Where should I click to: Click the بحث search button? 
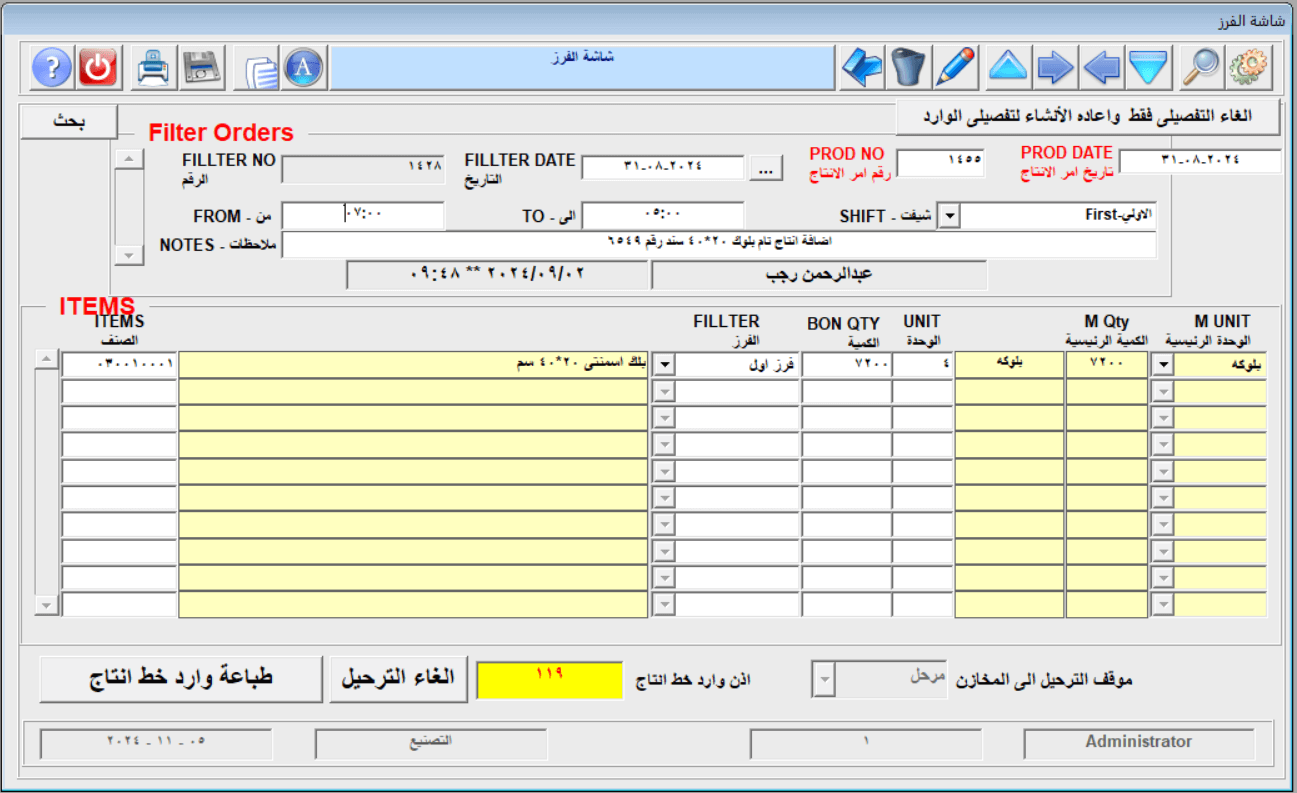[x=69, y=121]
